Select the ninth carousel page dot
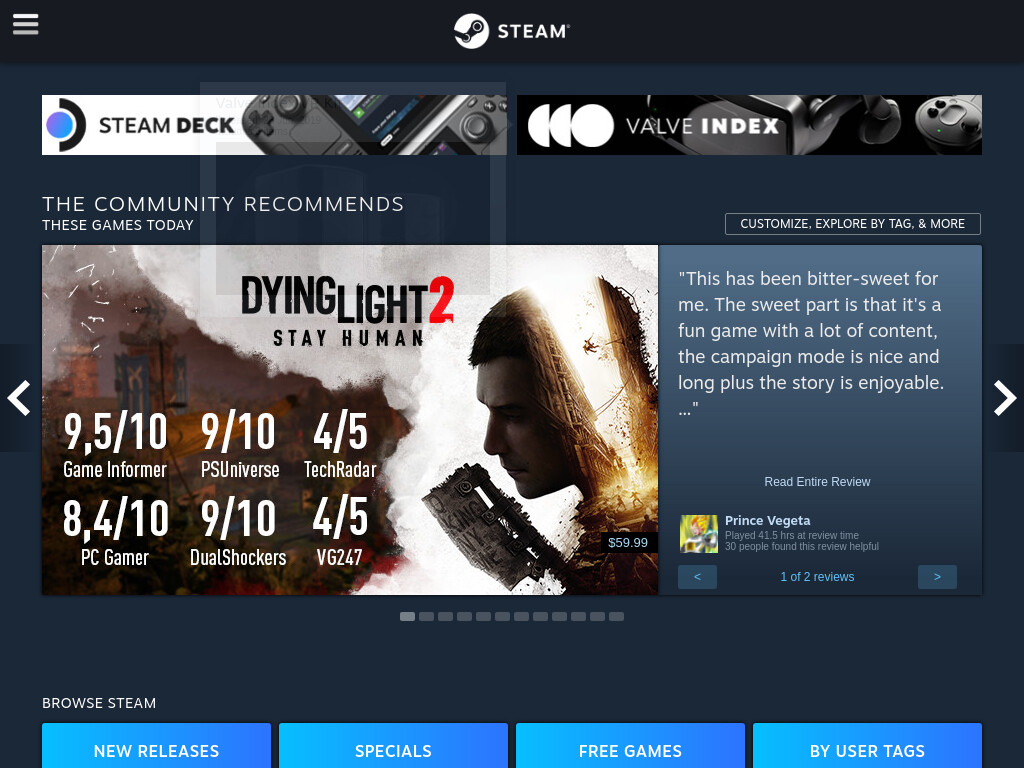This screenshot has height=768, width=1024. click(x=559, y=616)
